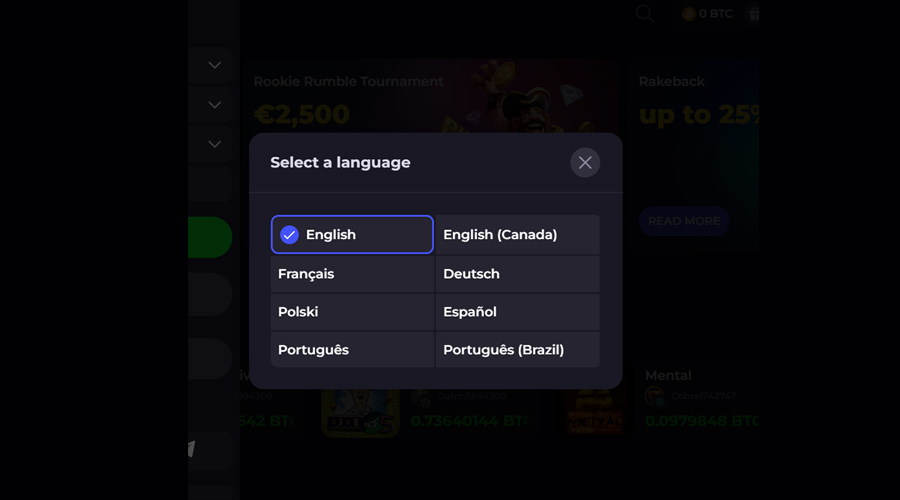Switch the language to Polski

tap(352, 312)
